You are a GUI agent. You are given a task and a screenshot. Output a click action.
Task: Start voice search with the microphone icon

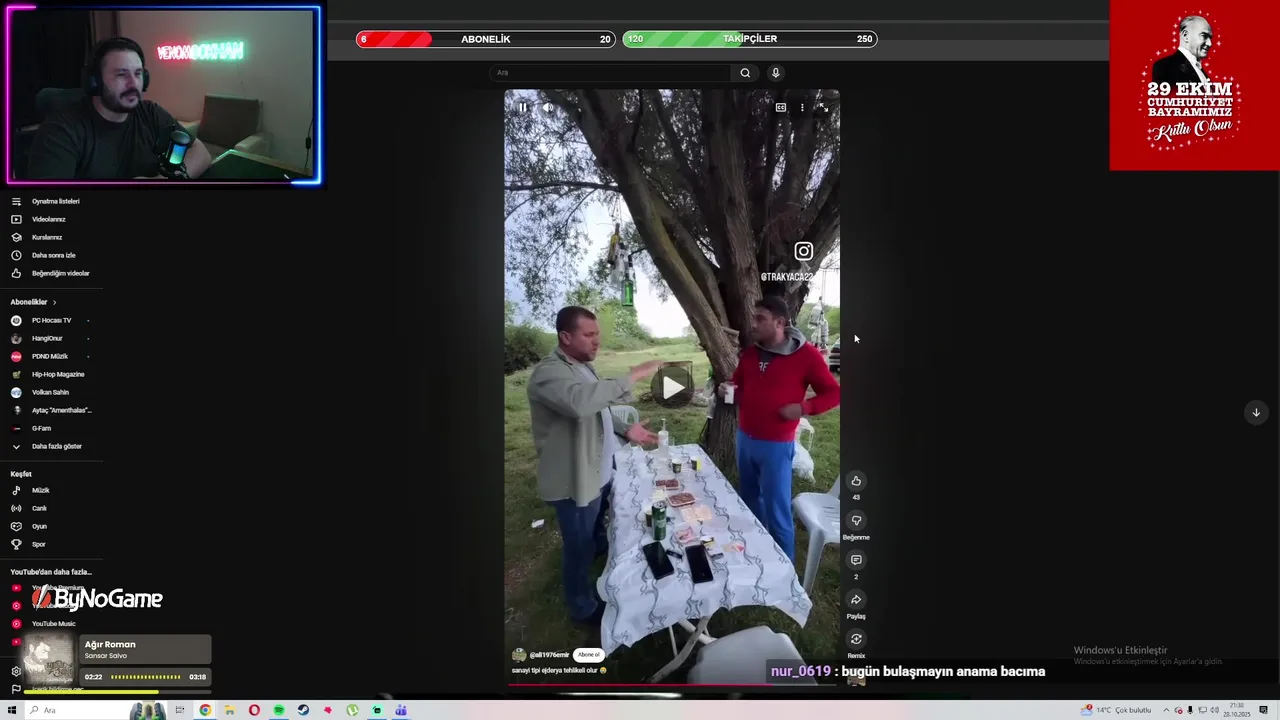pyautogui.click(x=775, y=73)
